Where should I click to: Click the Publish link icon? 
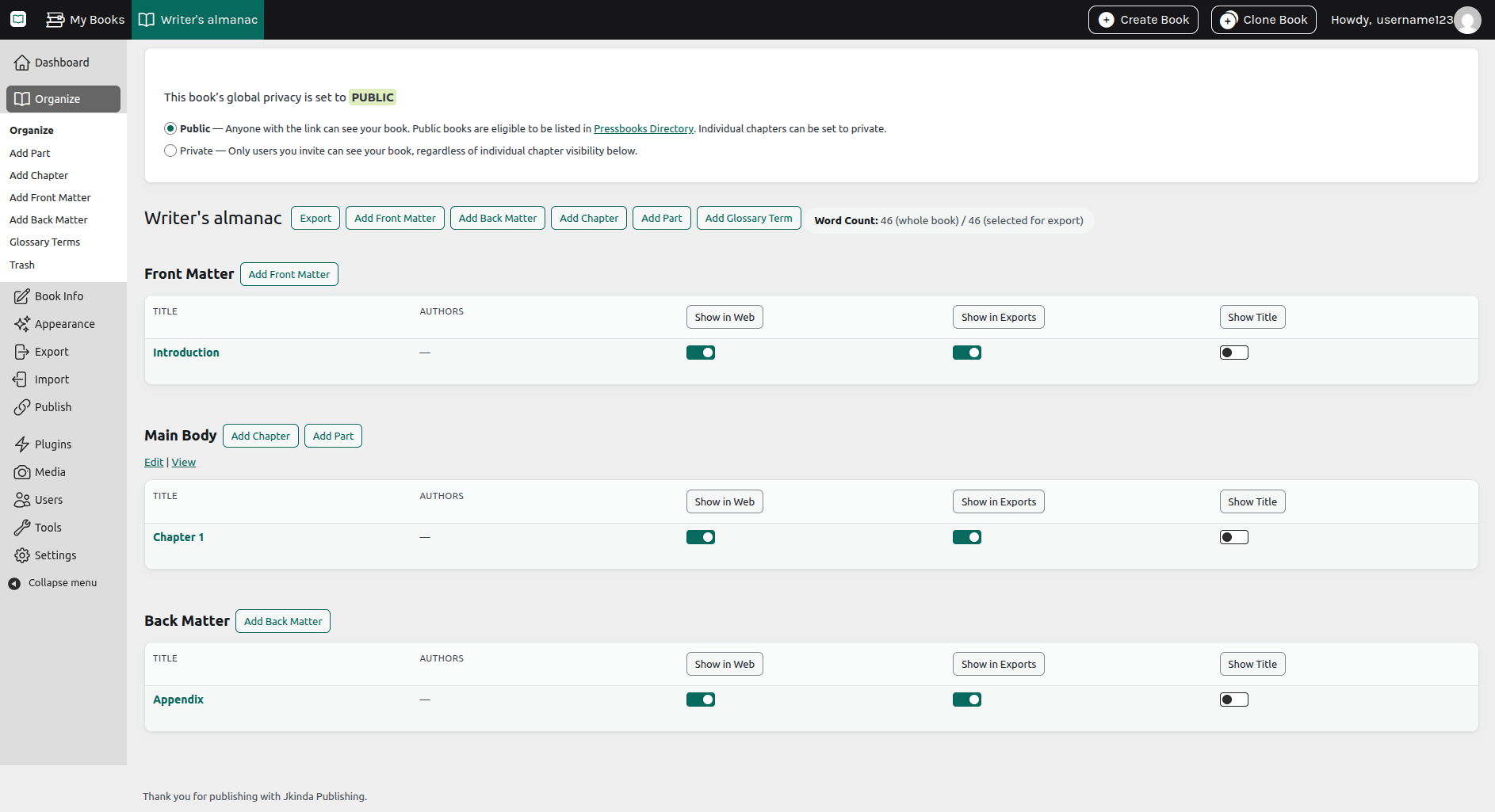pos(22,407)
